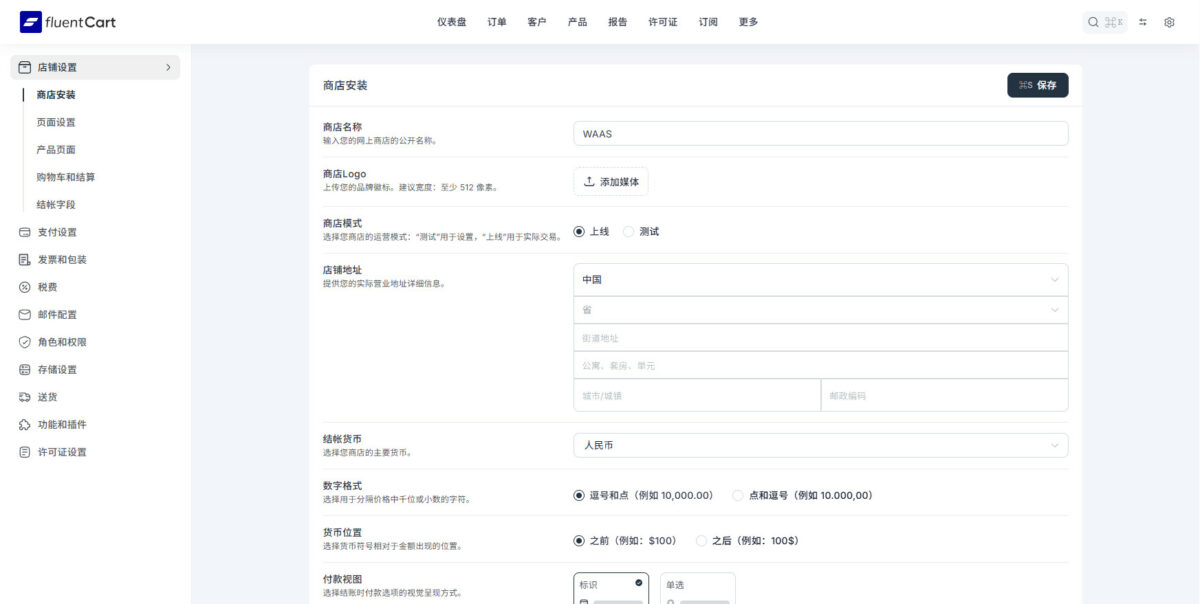
Task: Click the 添加媒体 upload button
Action: [611, 181]
